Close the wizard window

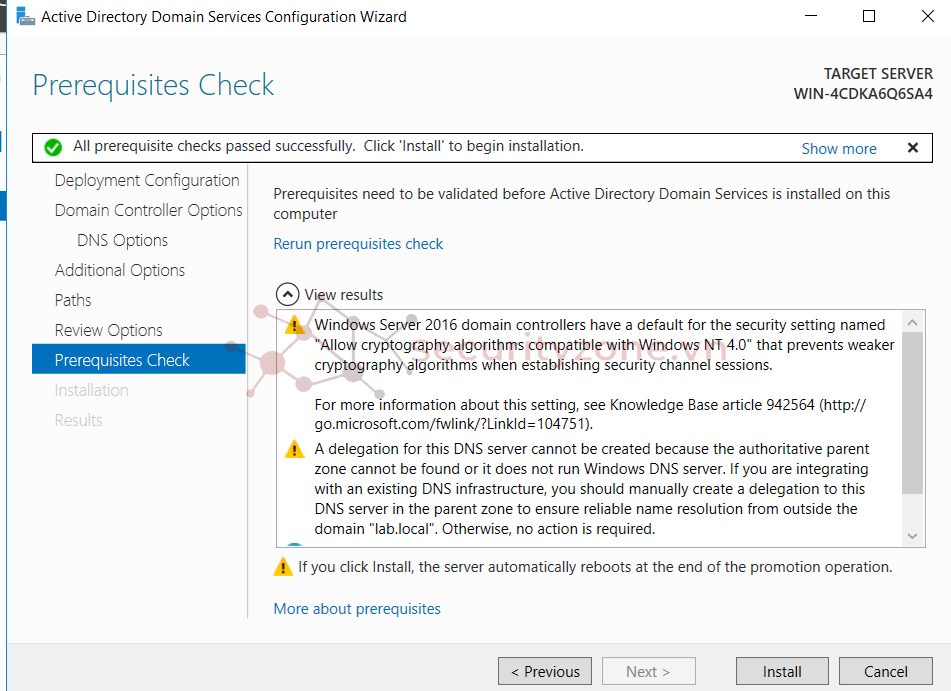(x=928, y=16)
